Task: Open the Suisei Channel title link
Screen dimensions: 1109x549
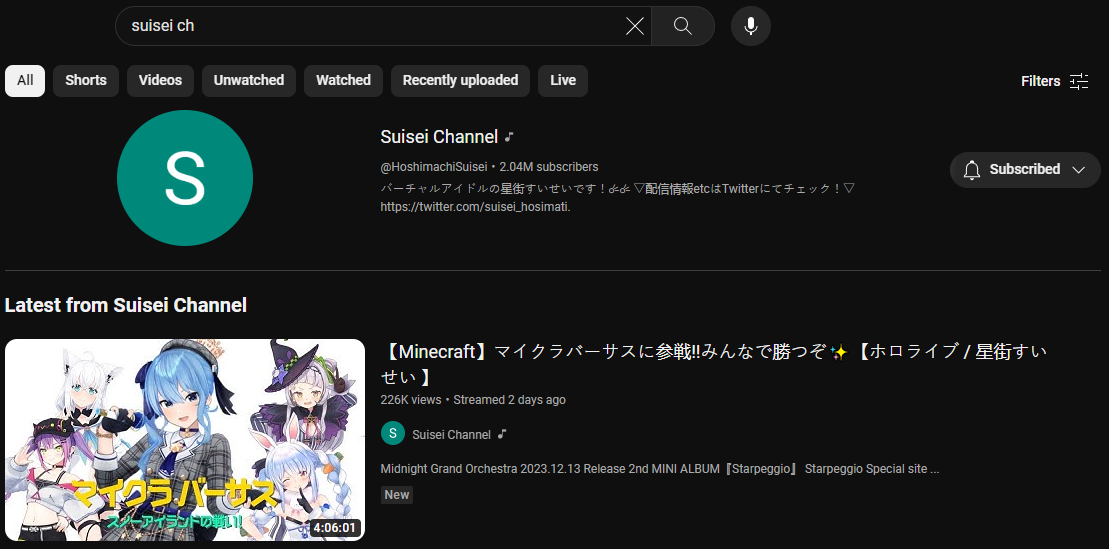Action: [439, 137]
